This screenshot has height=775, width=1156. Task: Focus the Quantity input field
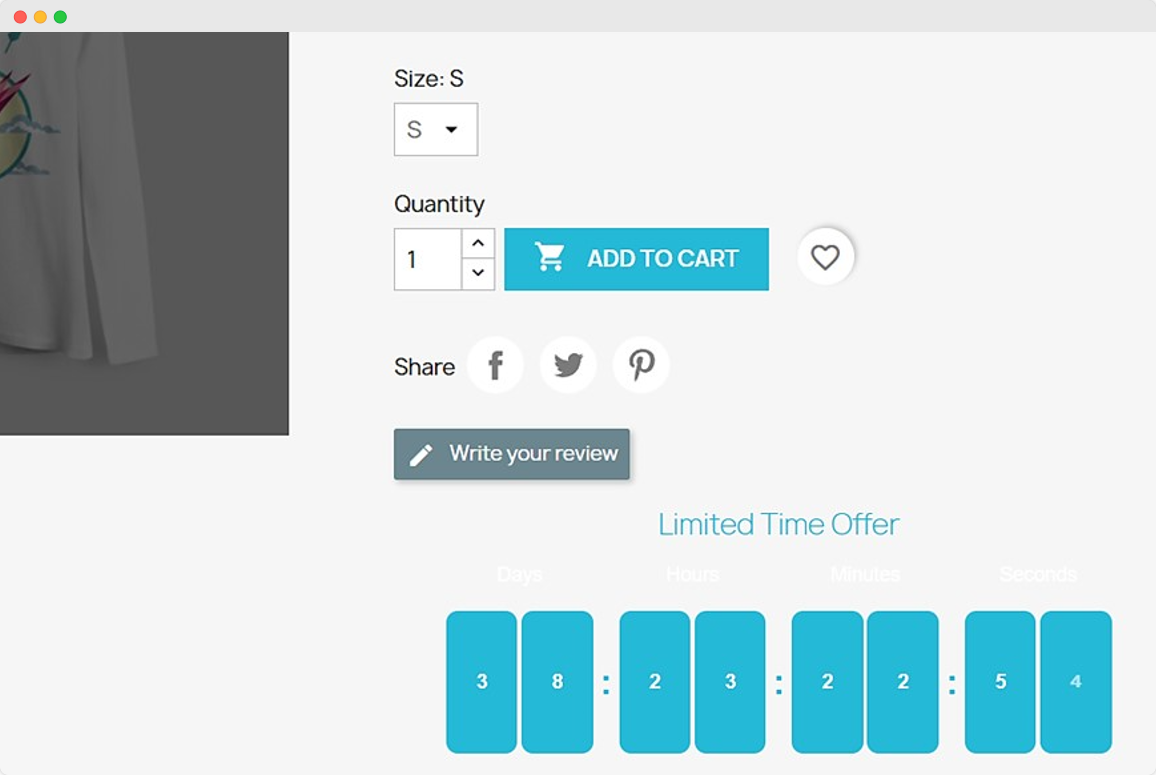coord(428,260)
